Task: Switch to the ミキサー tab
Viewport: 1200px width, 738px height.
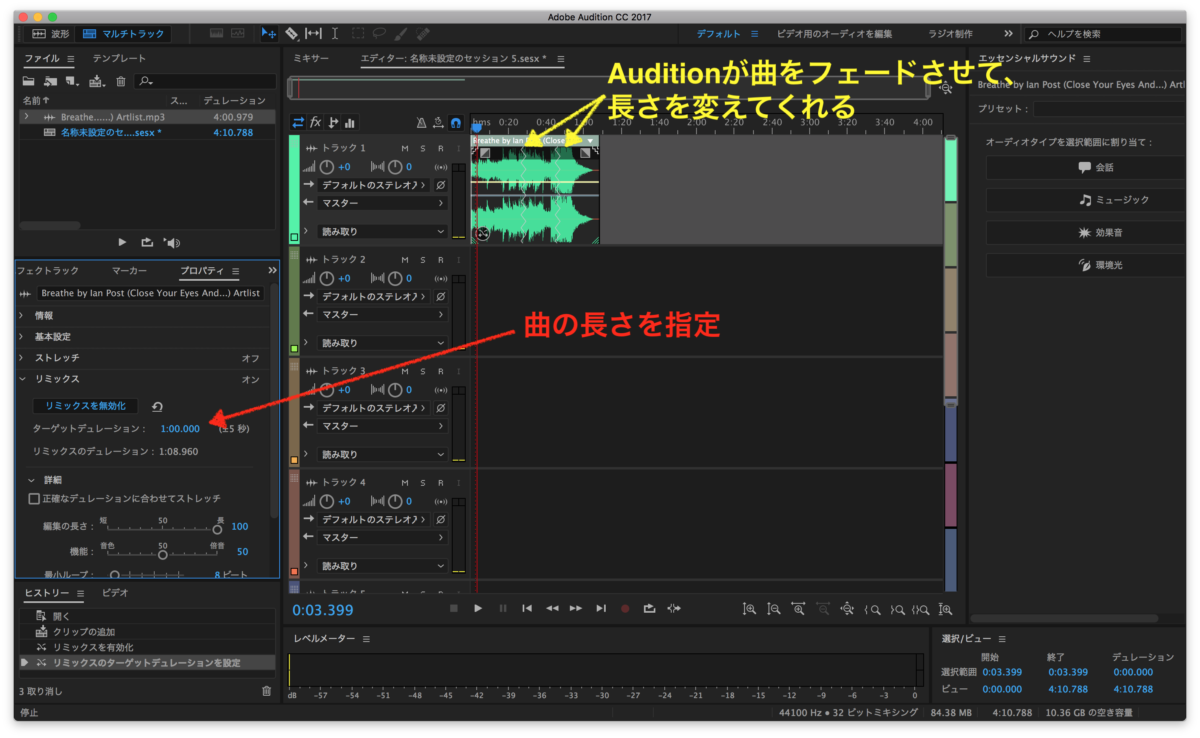Action: [311, 59]
